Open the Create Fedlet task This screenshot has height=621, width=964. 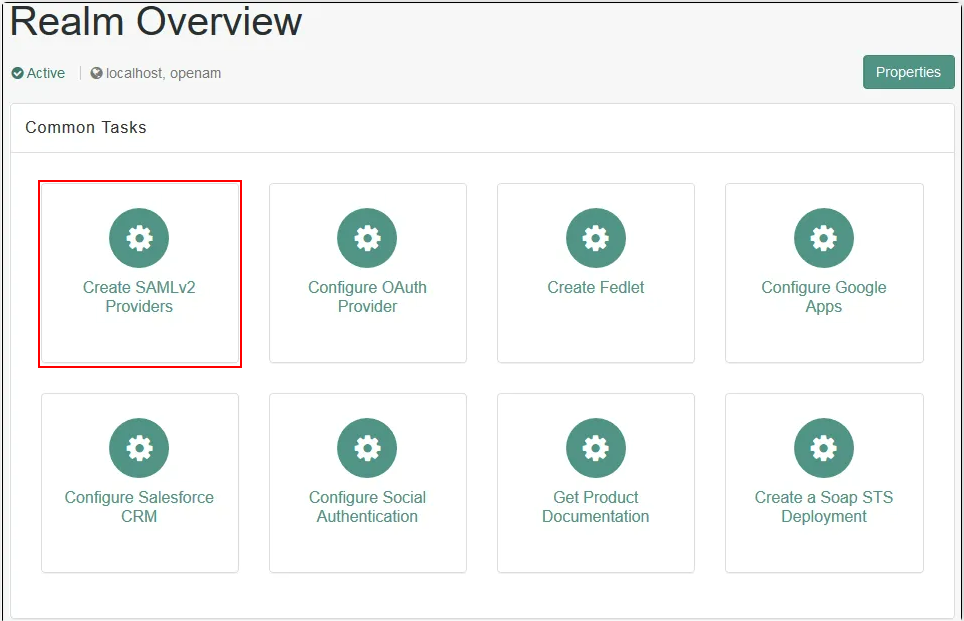[x=595, y=272]
